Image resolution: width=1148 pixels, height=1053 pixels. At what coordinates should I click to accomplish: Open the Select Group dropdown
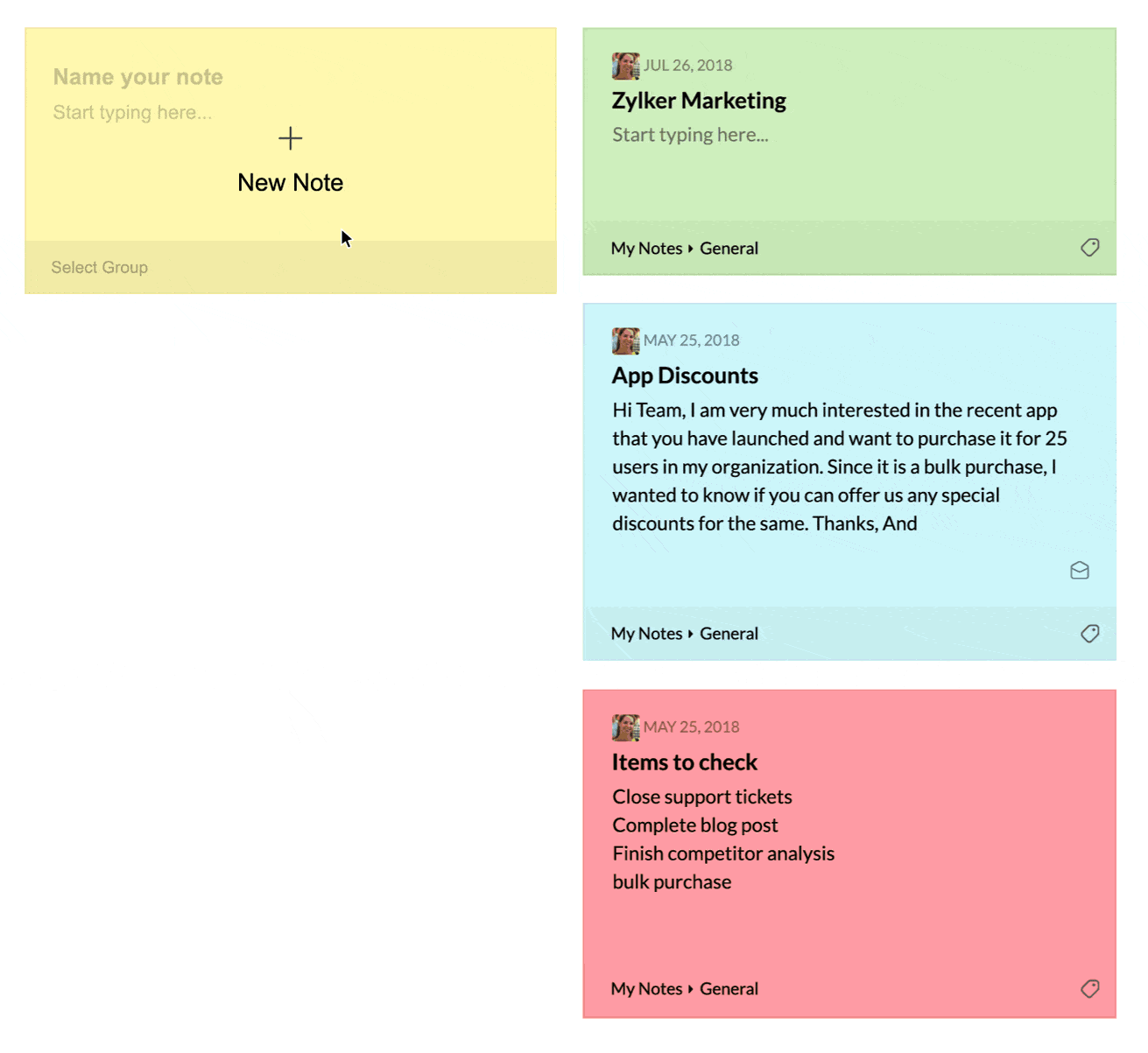point(99,267)
